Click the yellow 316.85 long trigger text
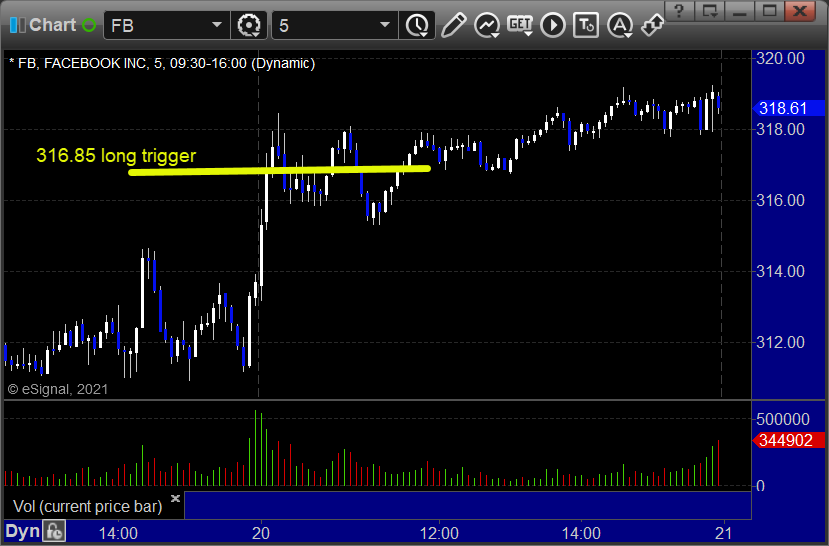This screenshot has width=829, height=546. [x=116, y=155]
